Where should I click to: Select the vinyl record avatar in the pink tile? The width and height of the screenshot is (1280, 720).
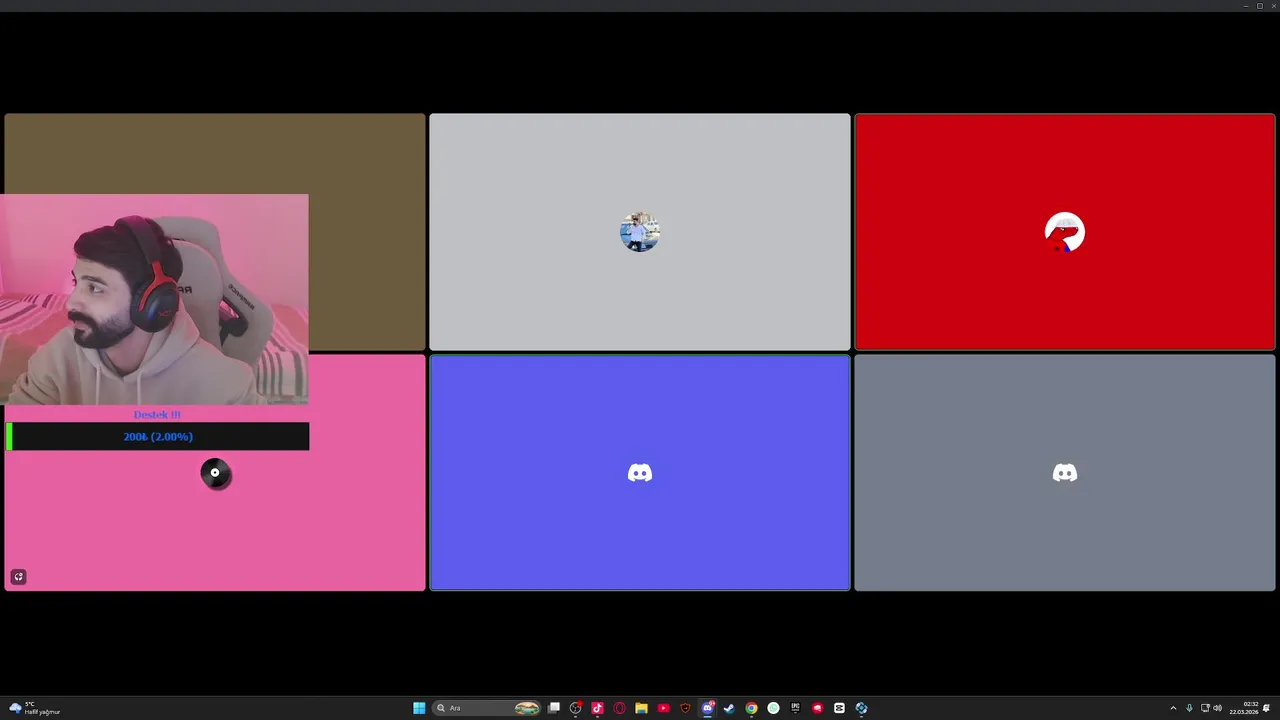point(215,473)
